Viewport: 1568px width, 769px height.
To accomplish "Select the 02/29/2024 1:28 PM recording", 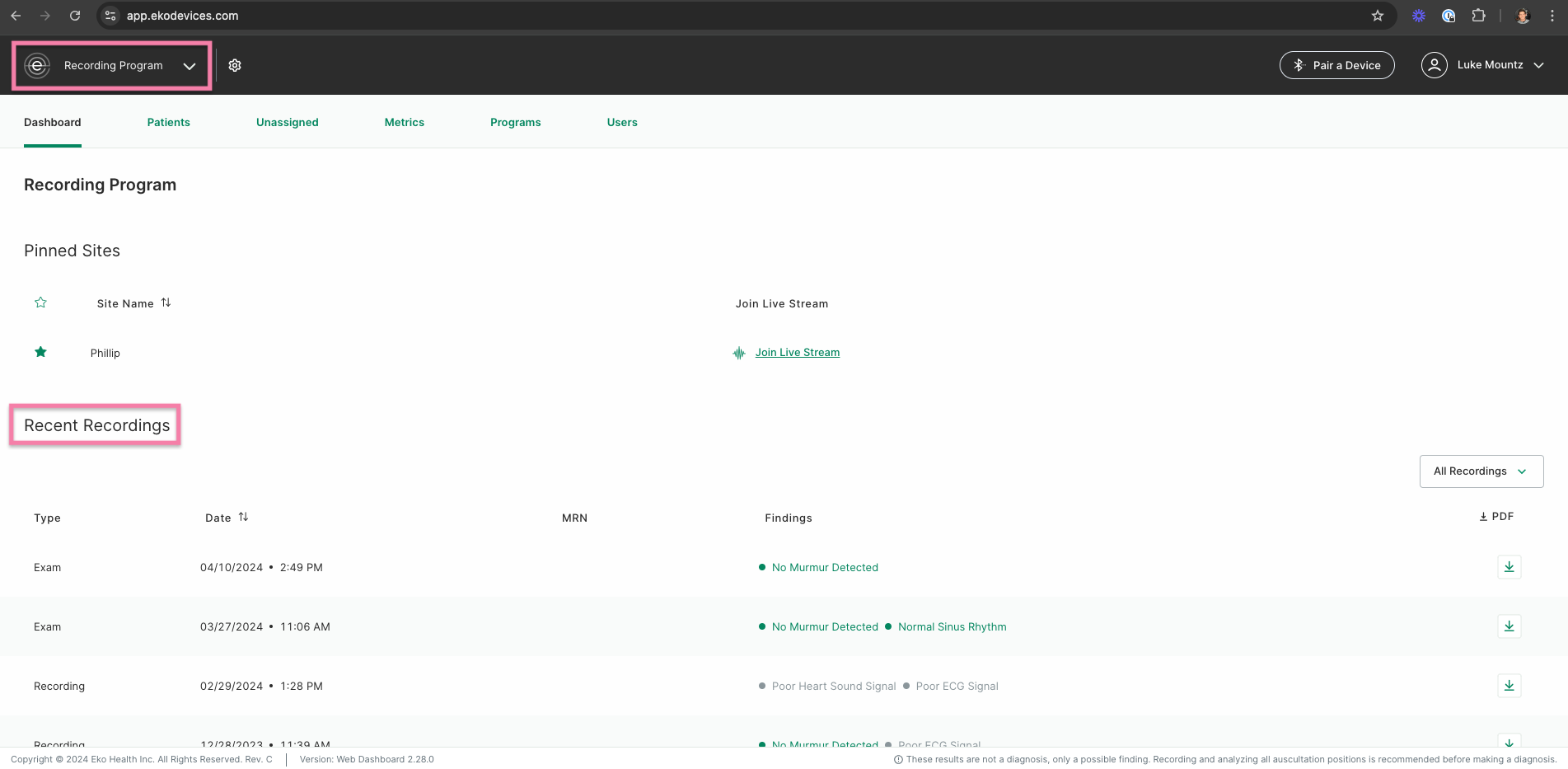I will tap(784, 686).
